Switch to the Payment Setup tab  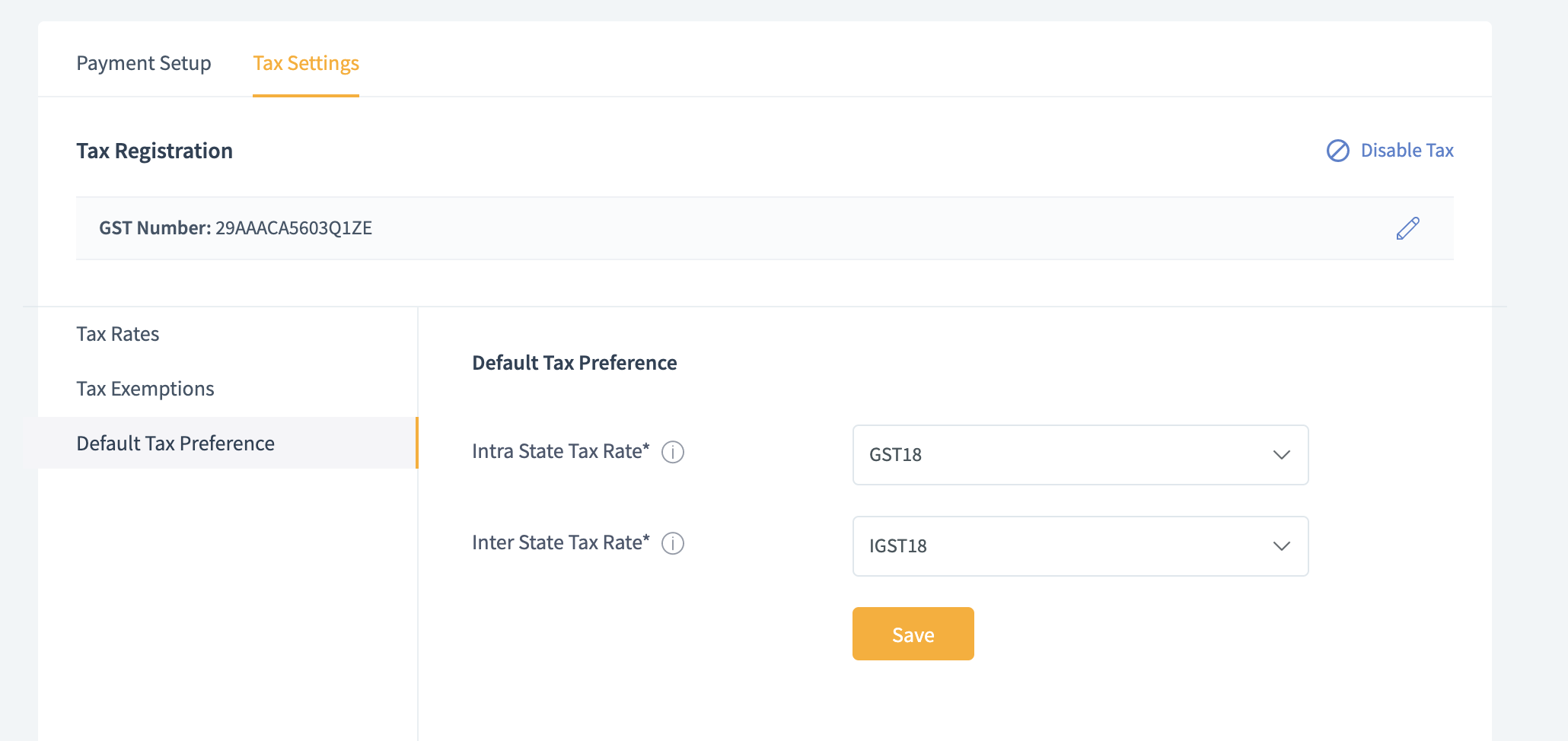[144, 63]
